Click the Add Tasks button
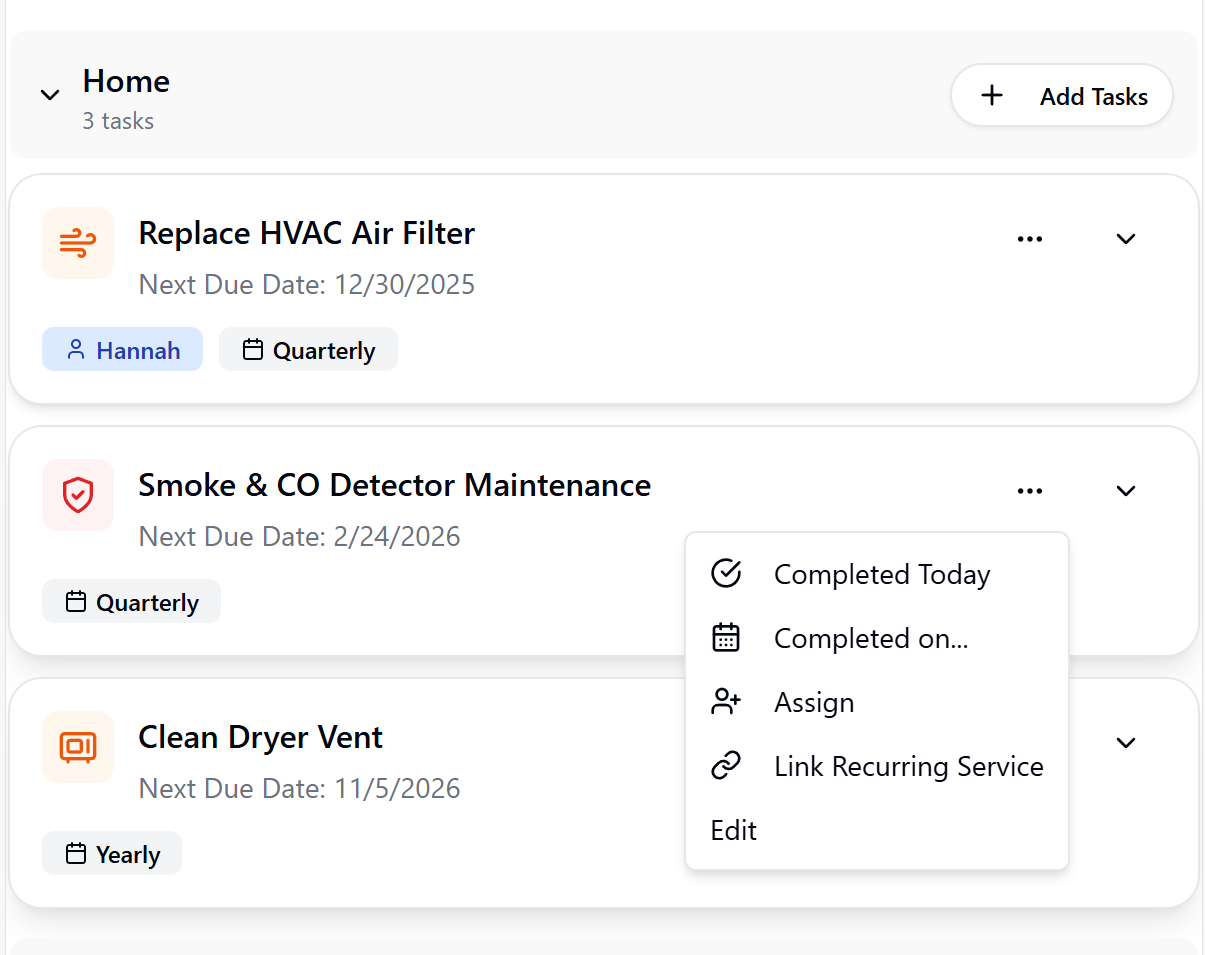The width and height of the screenshot is (1205, 955). pyautogui.click(x=1061, y=94)
